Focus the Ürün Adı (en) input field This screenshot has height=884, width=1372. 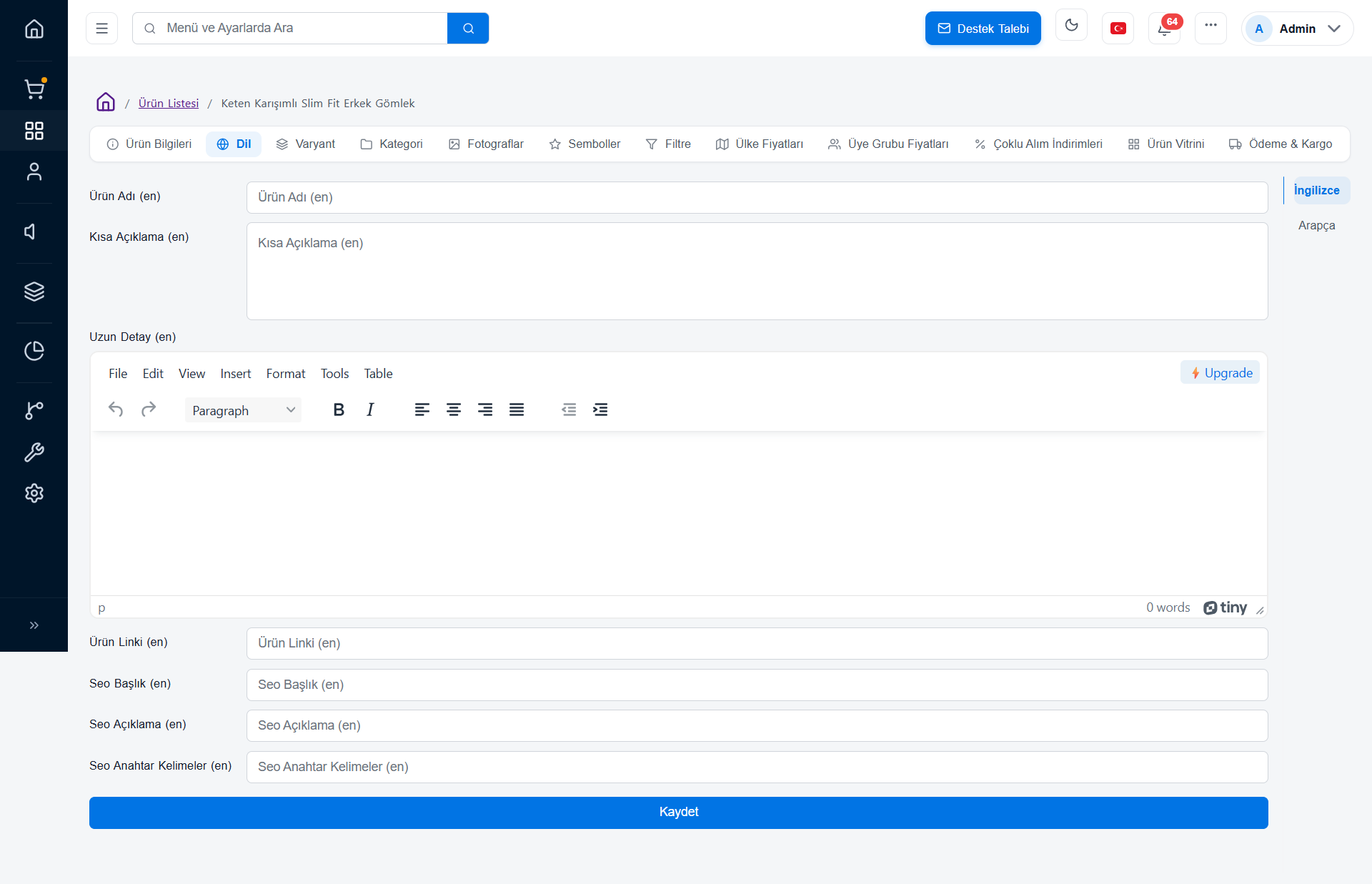(757, 197)
